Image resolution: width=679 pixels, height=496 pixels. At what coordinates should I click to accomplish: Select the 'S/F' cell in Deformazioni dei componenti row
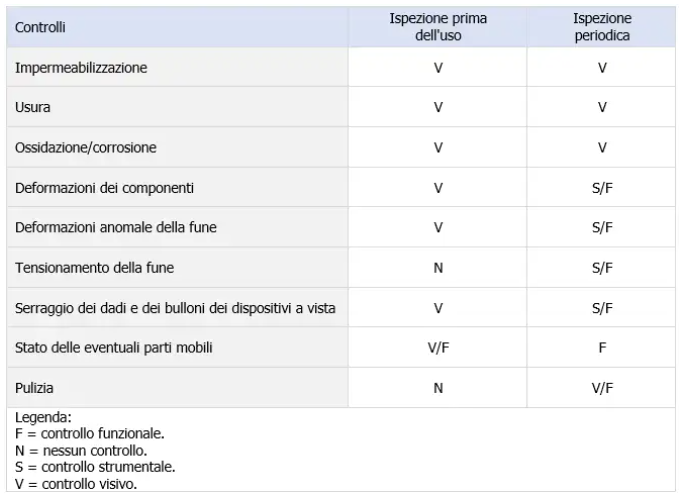[x=601, y=187]
